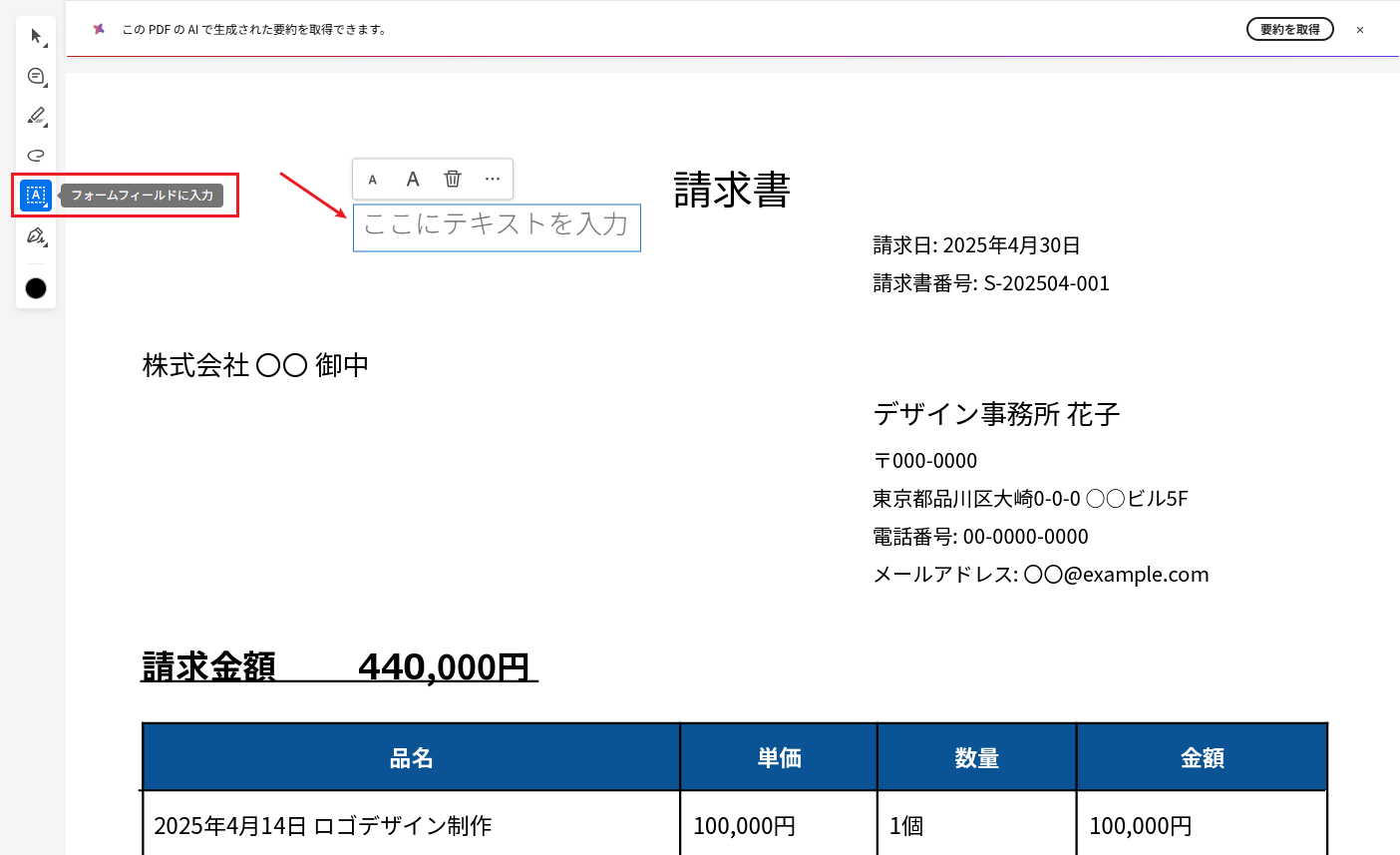Click the 〒000-0000 postal code

tap(925, 461)
